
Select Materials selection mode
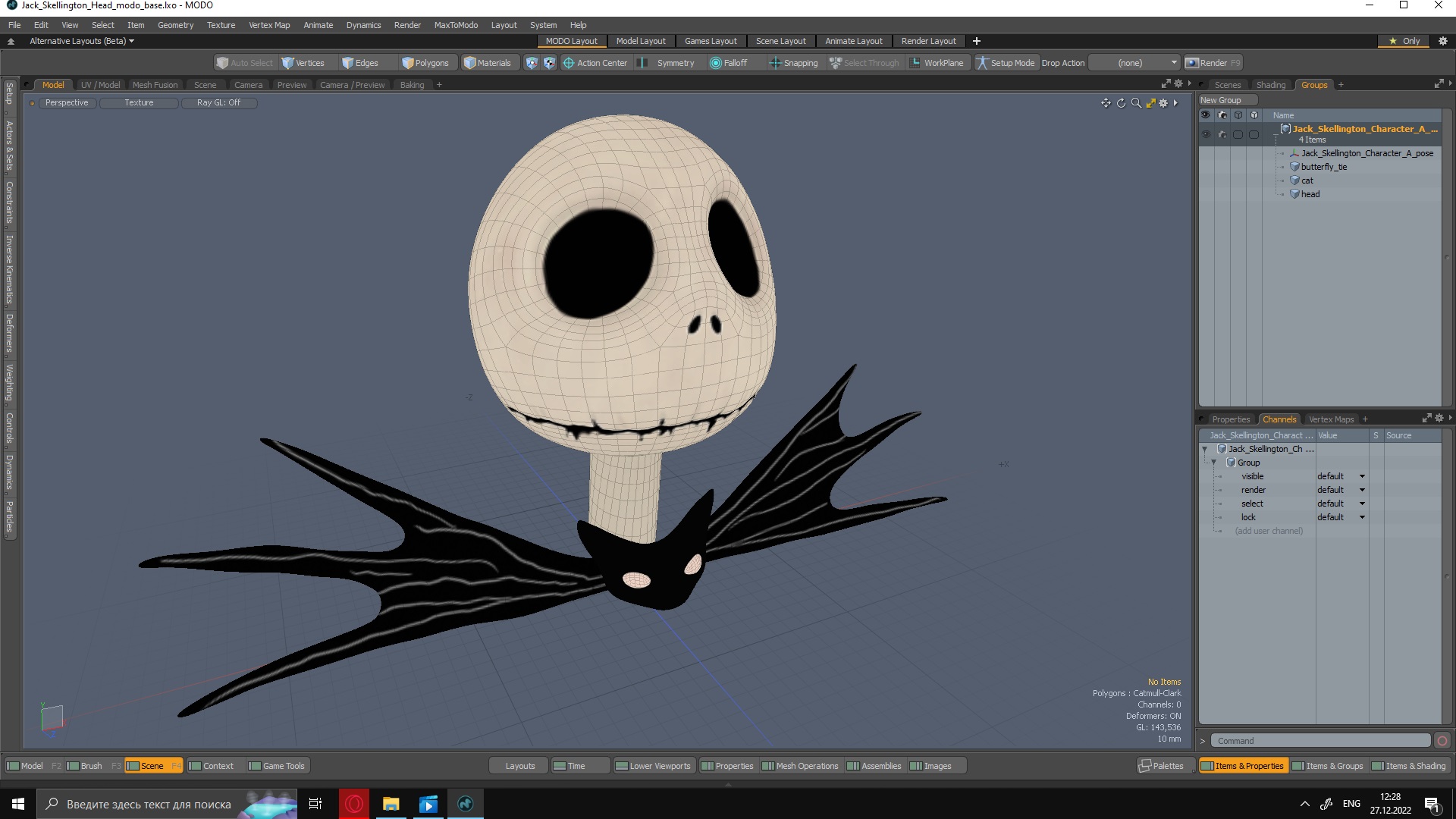[488, 63]
